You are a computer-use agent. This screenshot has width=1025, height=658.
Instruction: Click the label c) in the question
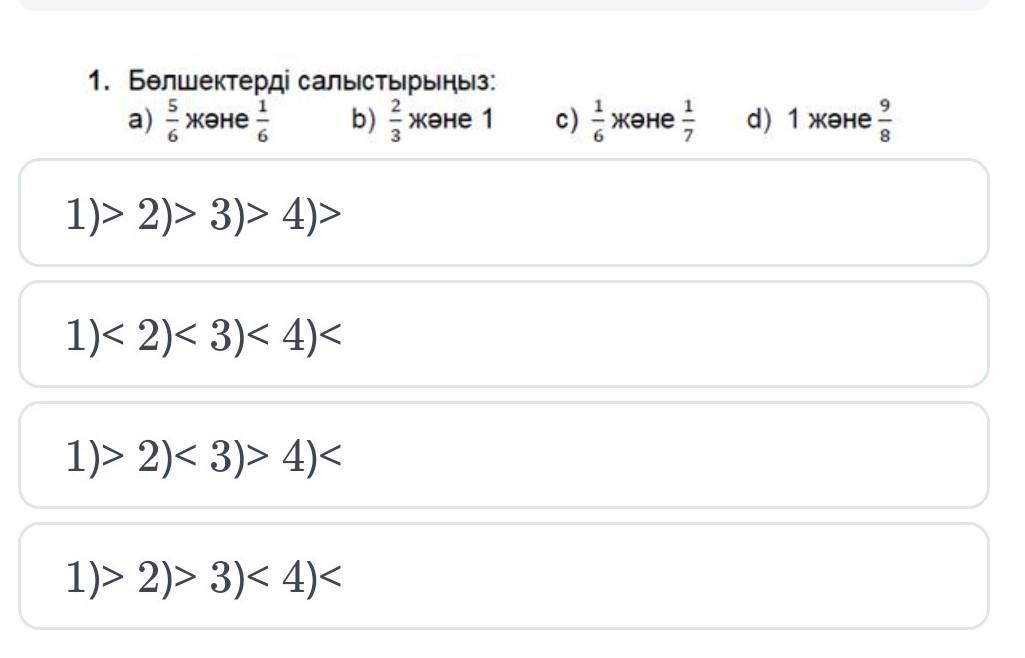tap(567, 120)
